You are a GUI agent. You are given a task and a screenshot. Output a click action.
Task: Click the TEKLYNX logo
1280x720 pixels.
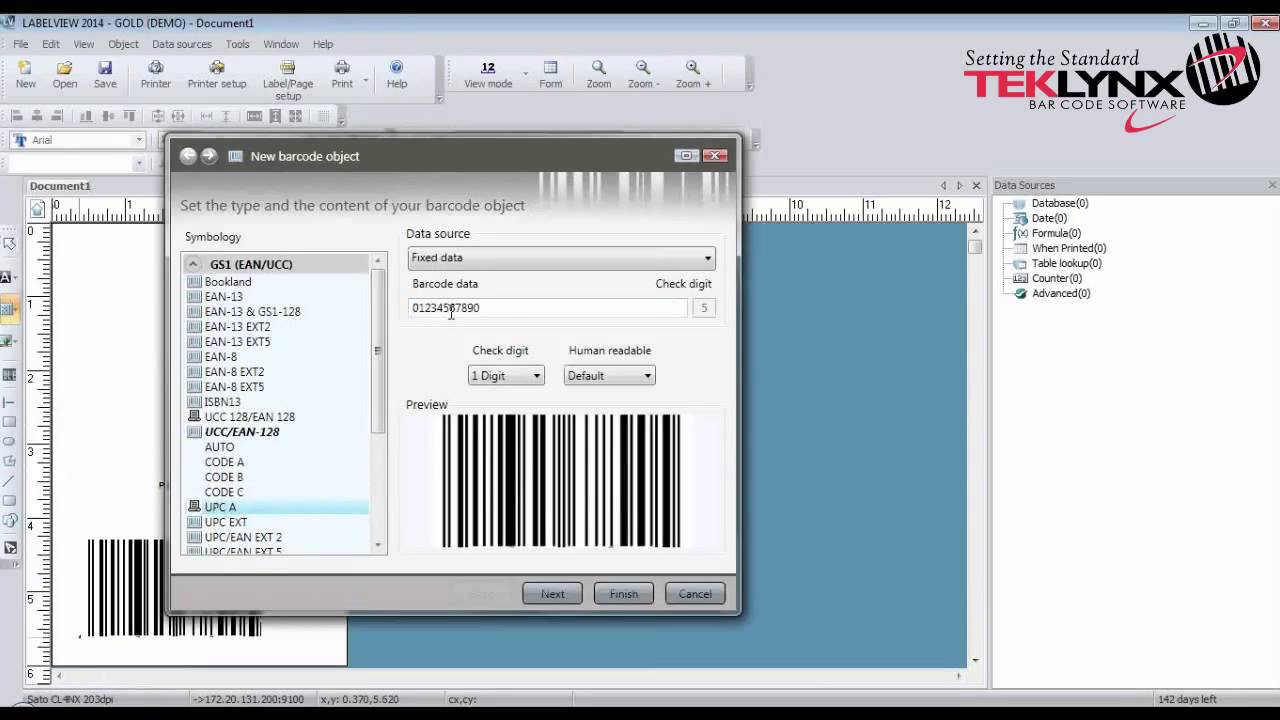[1110, 85]
